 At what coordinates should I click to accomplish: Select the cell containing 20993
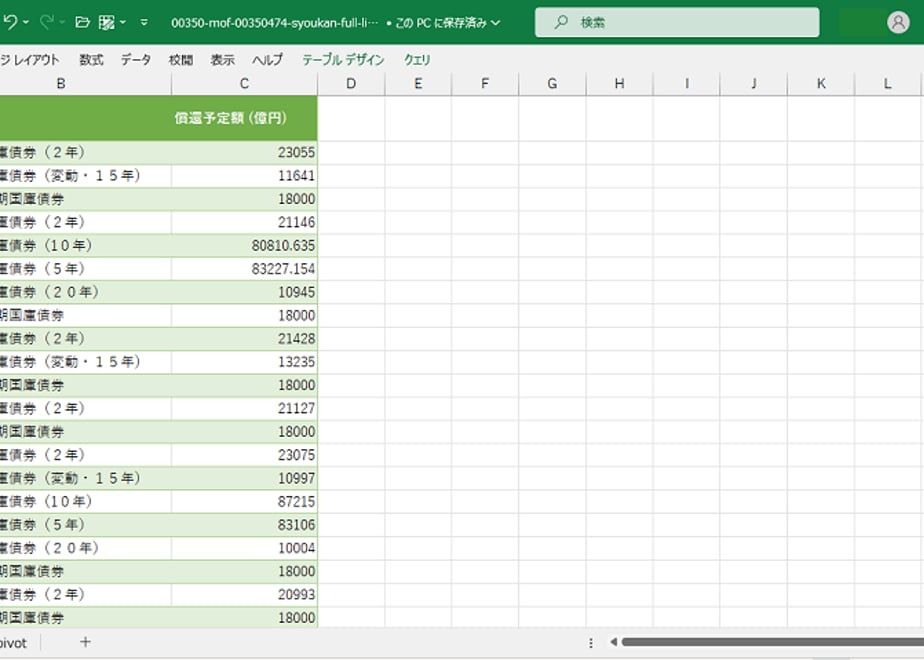tap(245, 595)
